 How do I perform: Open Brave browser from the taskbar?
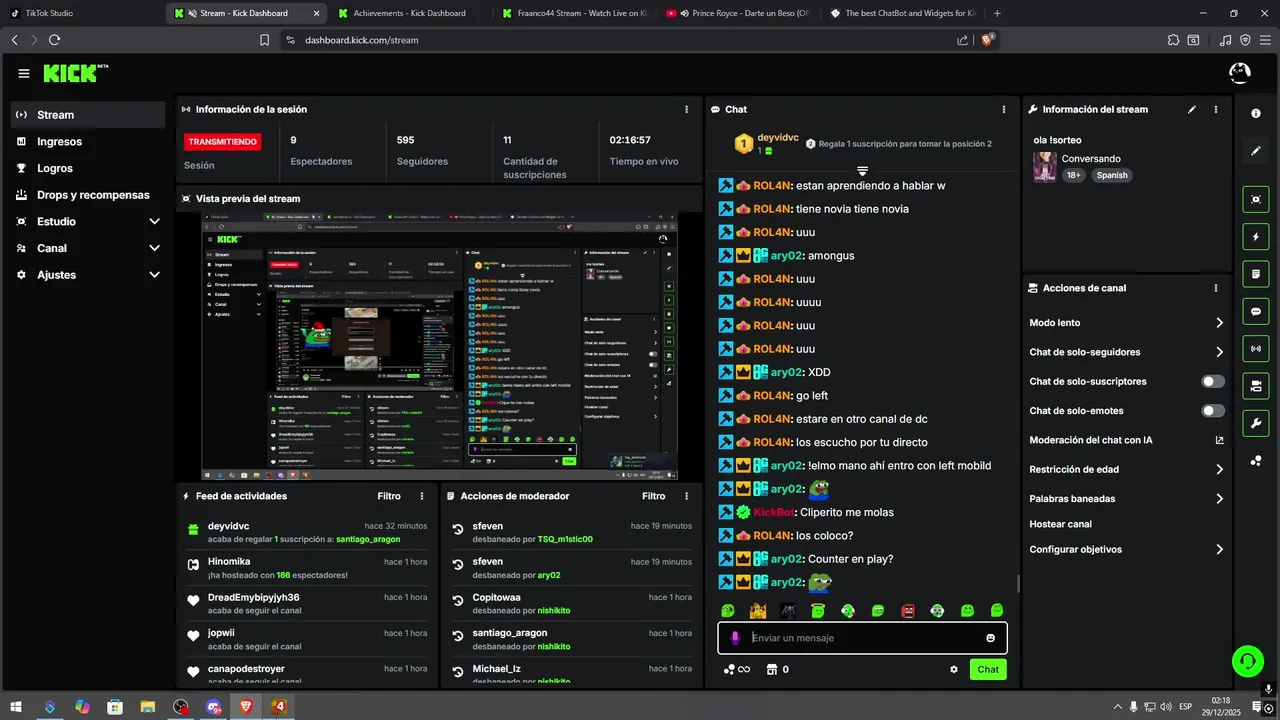[x=246, y=707]
